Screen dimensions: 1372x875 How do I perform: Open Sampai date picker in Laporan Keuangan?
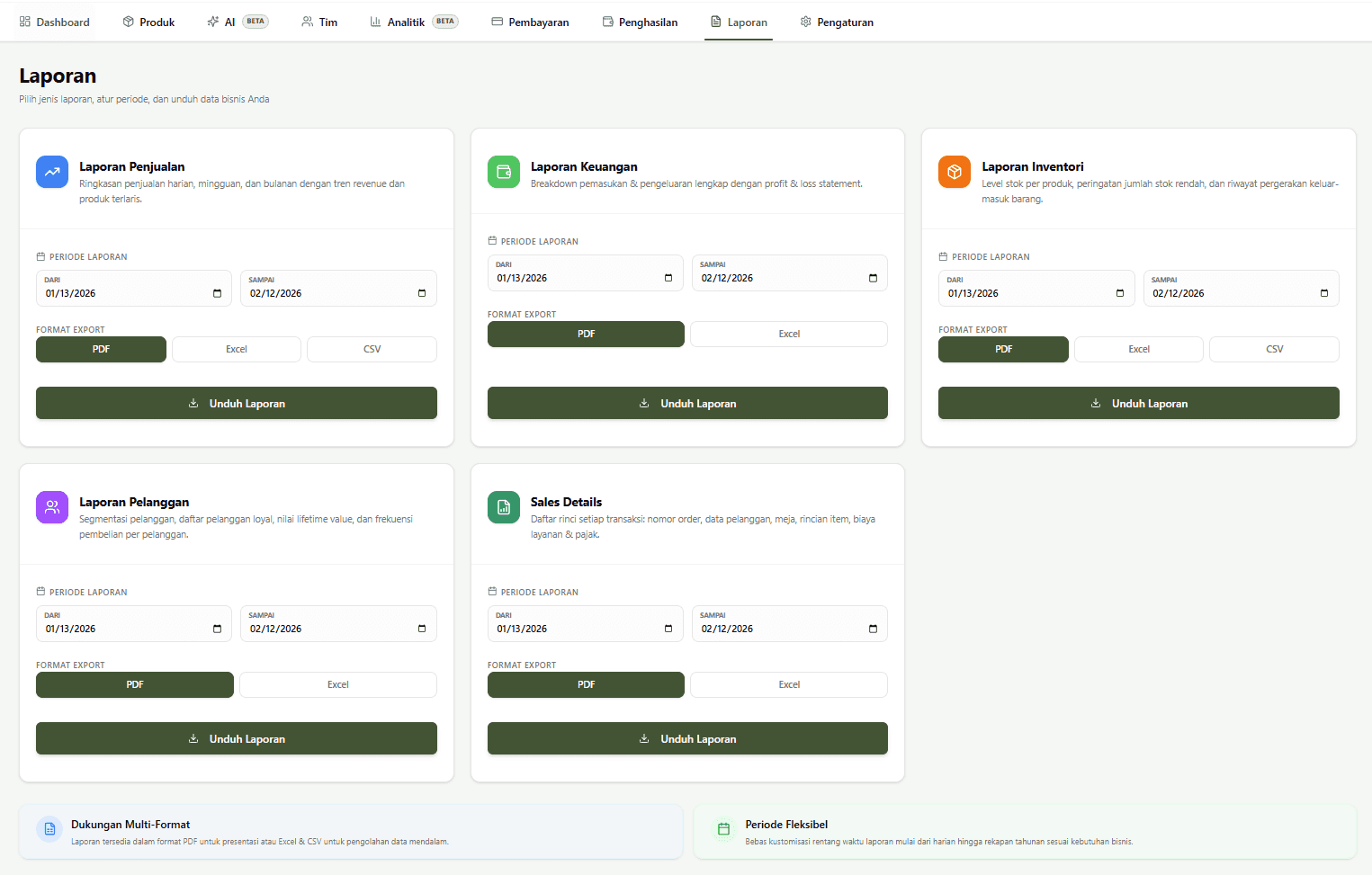pyautogui.click(x=873, y=278)
